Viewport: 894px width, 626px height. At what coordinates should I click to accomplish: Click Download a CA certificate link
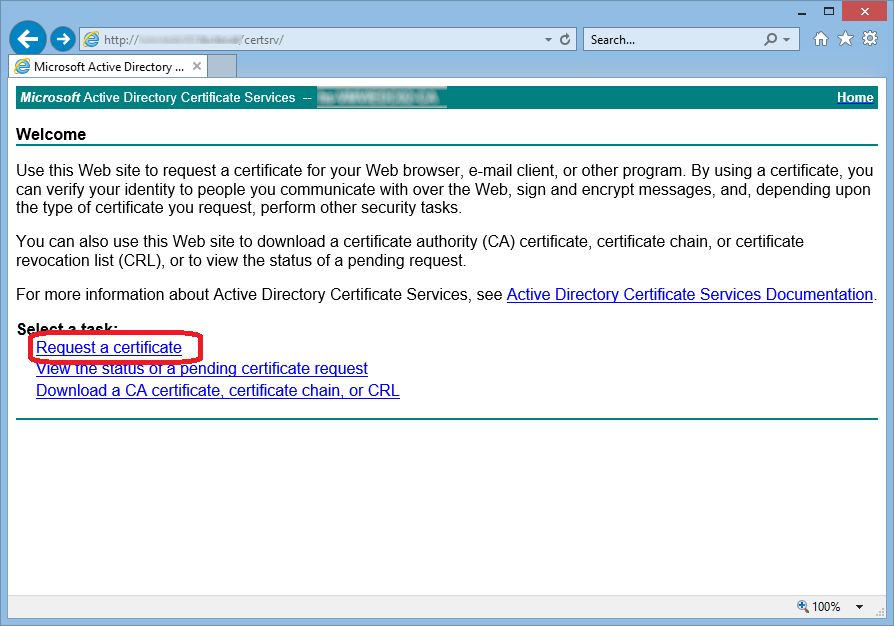[x=217, y=391]
